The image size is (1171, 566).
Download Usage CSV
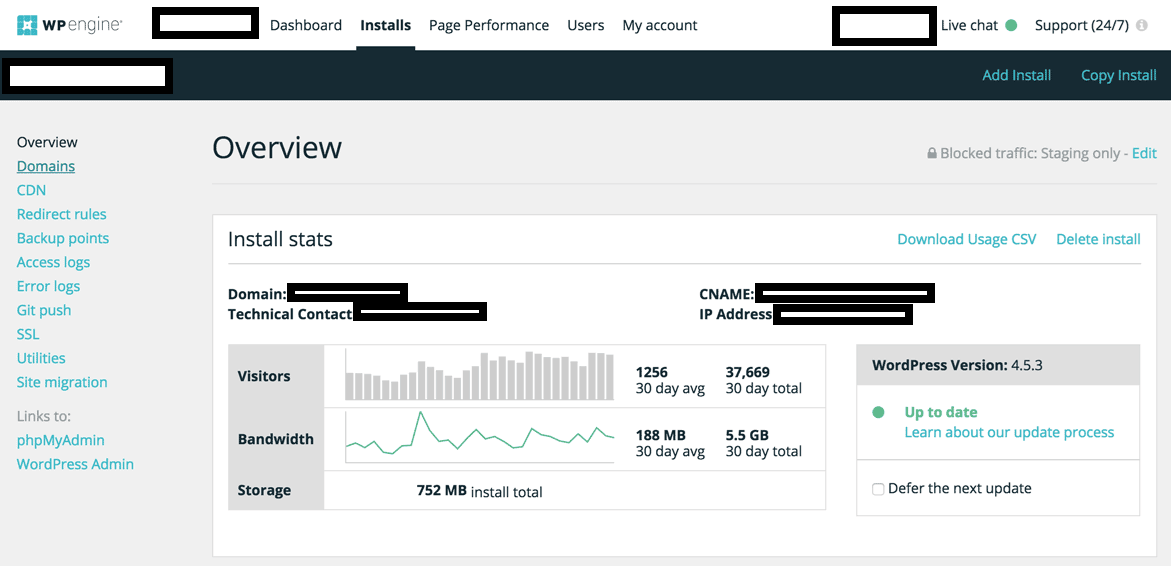(966, 239)
